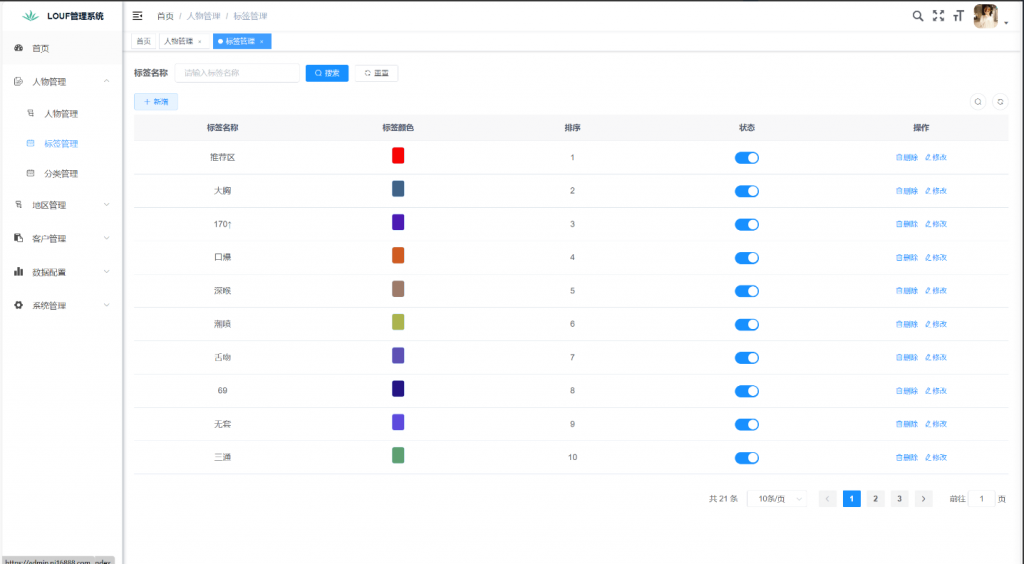Enter fullscreen mode via header icon

(x=938, y=16)
